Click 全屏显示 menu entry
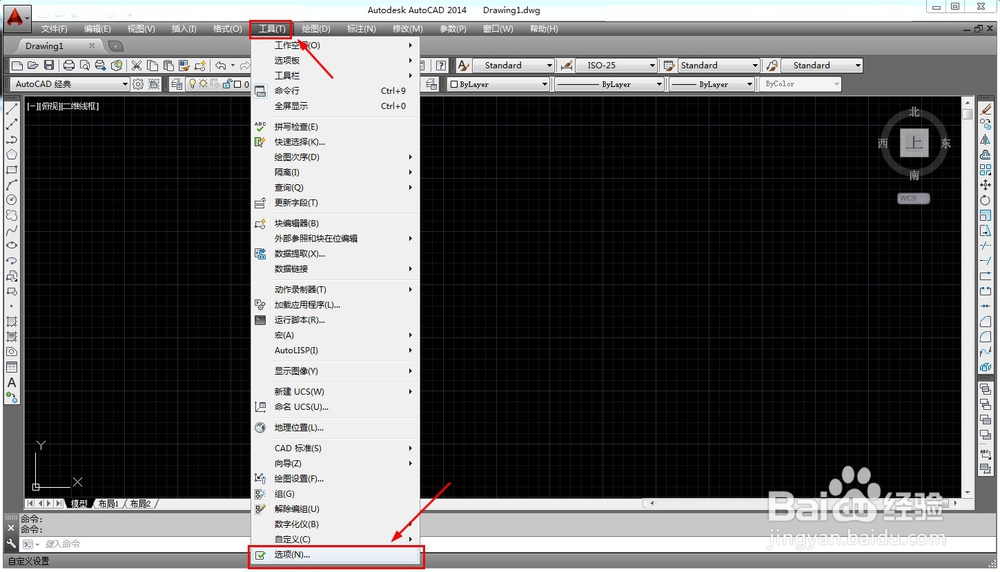The height and width of the screenshot is (572, 1000). [x=336, y=106]
